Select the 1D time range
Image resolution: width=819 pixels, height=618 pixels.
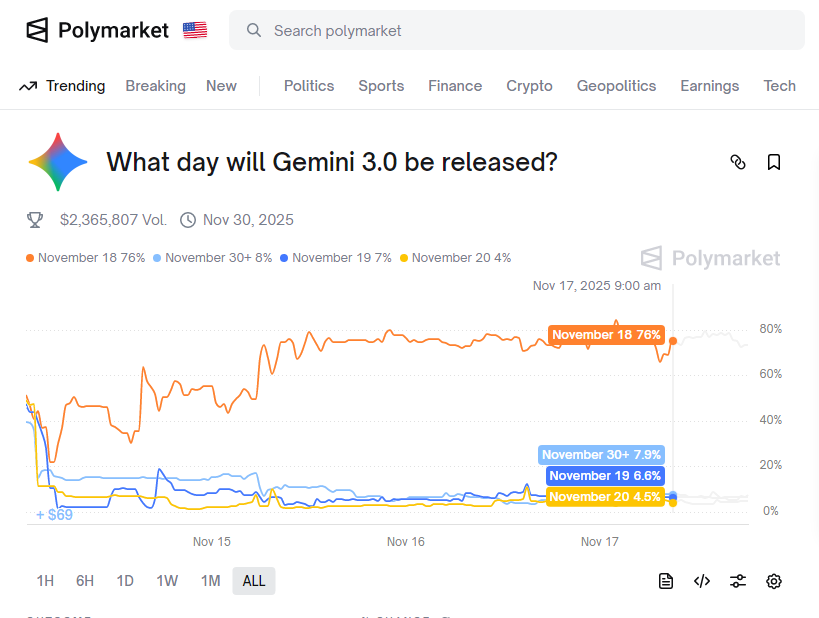tap(125, 581)
